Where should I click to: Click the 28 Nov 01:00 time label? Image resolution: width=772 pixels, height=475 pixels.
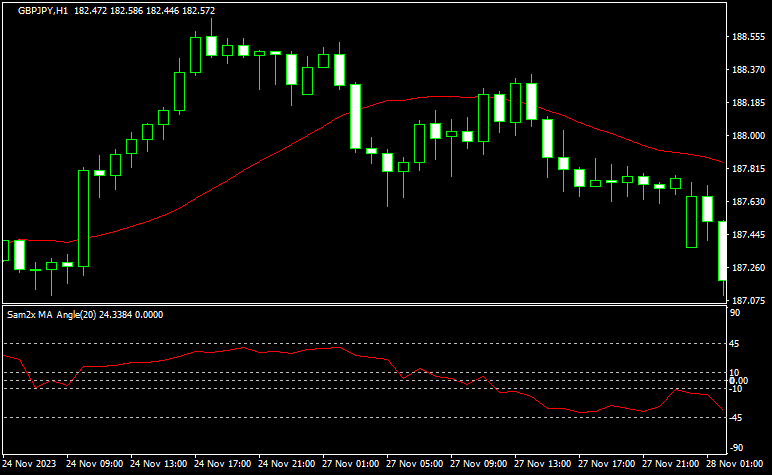[x=735, y=464]
